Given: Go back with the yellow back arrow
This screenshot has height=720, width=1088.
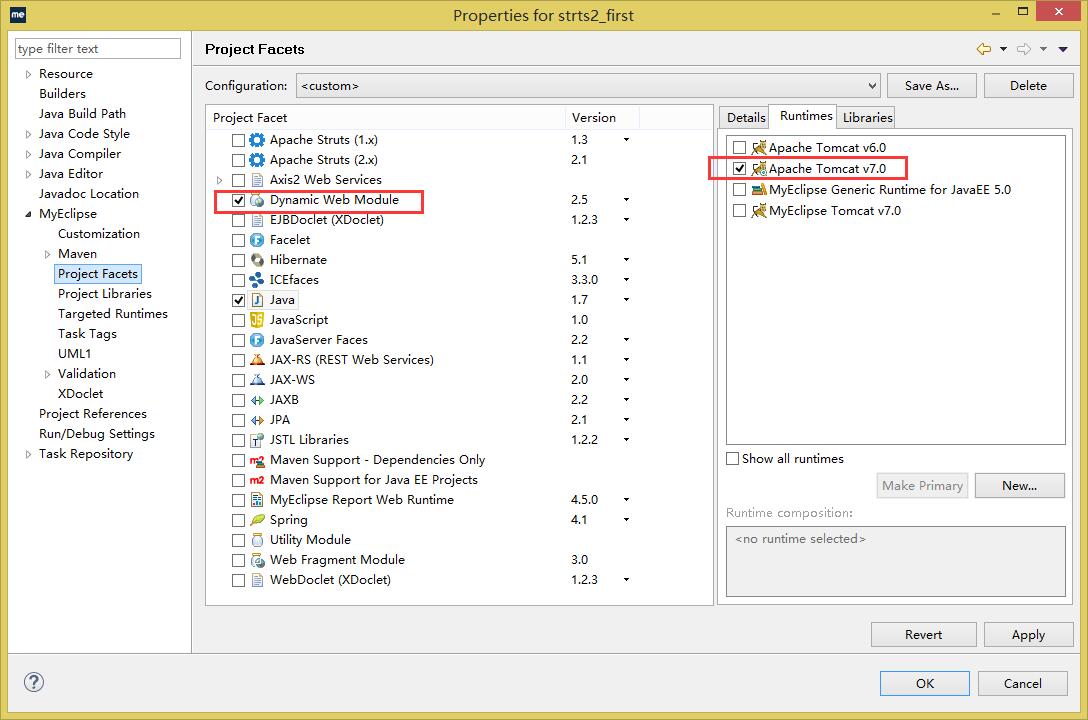Looking at the screenshot, I should 984,49.
